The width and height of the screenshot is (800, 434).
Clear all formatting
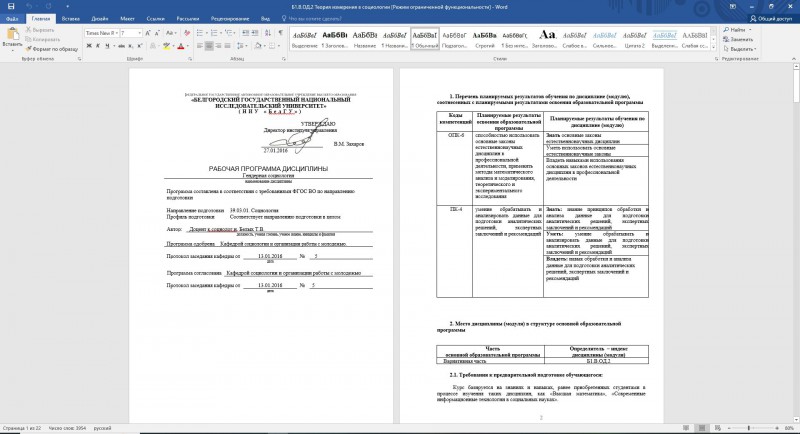click(x=187, y=33)
